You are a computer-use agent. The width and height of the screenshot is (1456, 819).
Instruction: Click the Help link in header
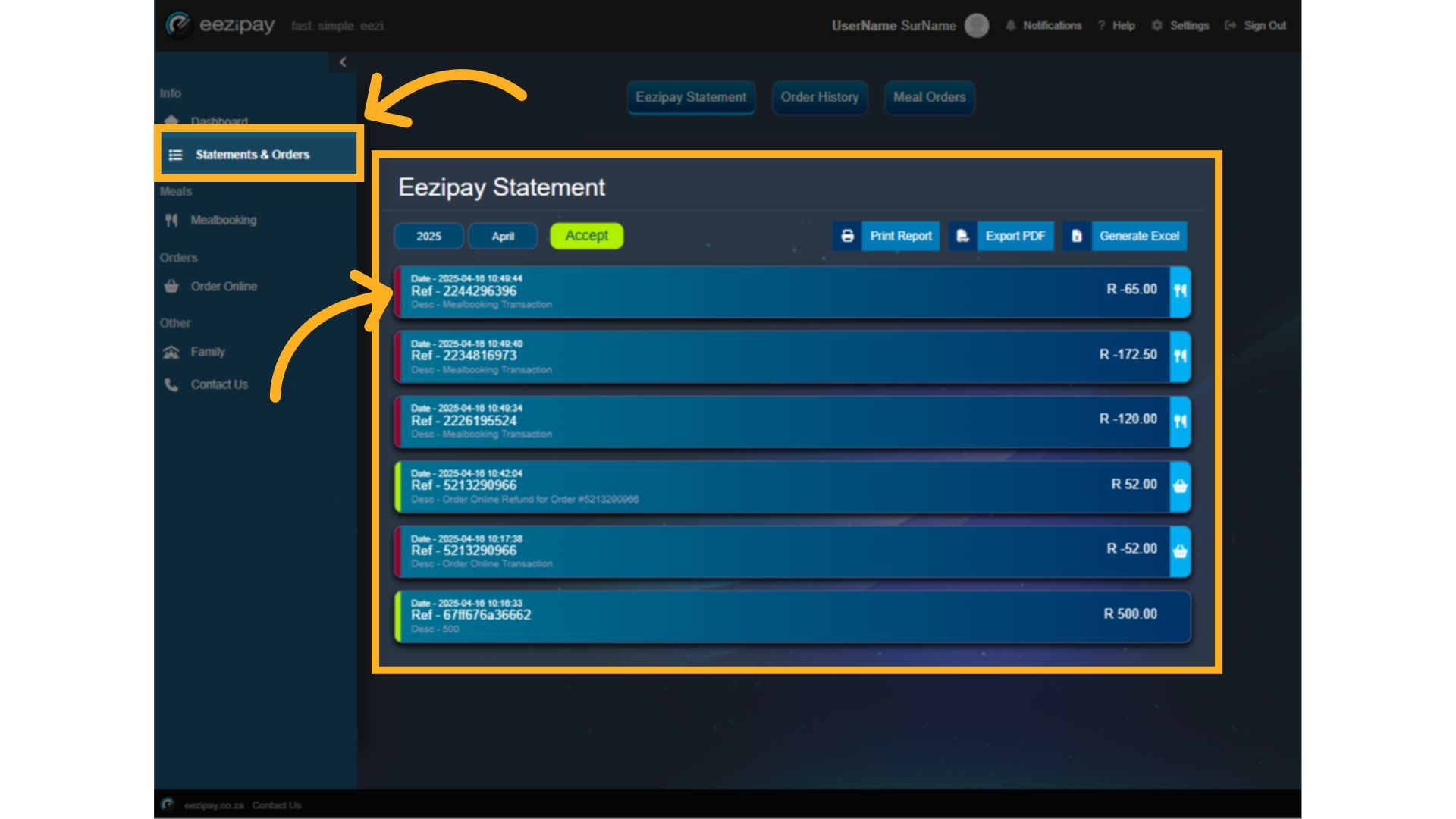coord(1124,26)
